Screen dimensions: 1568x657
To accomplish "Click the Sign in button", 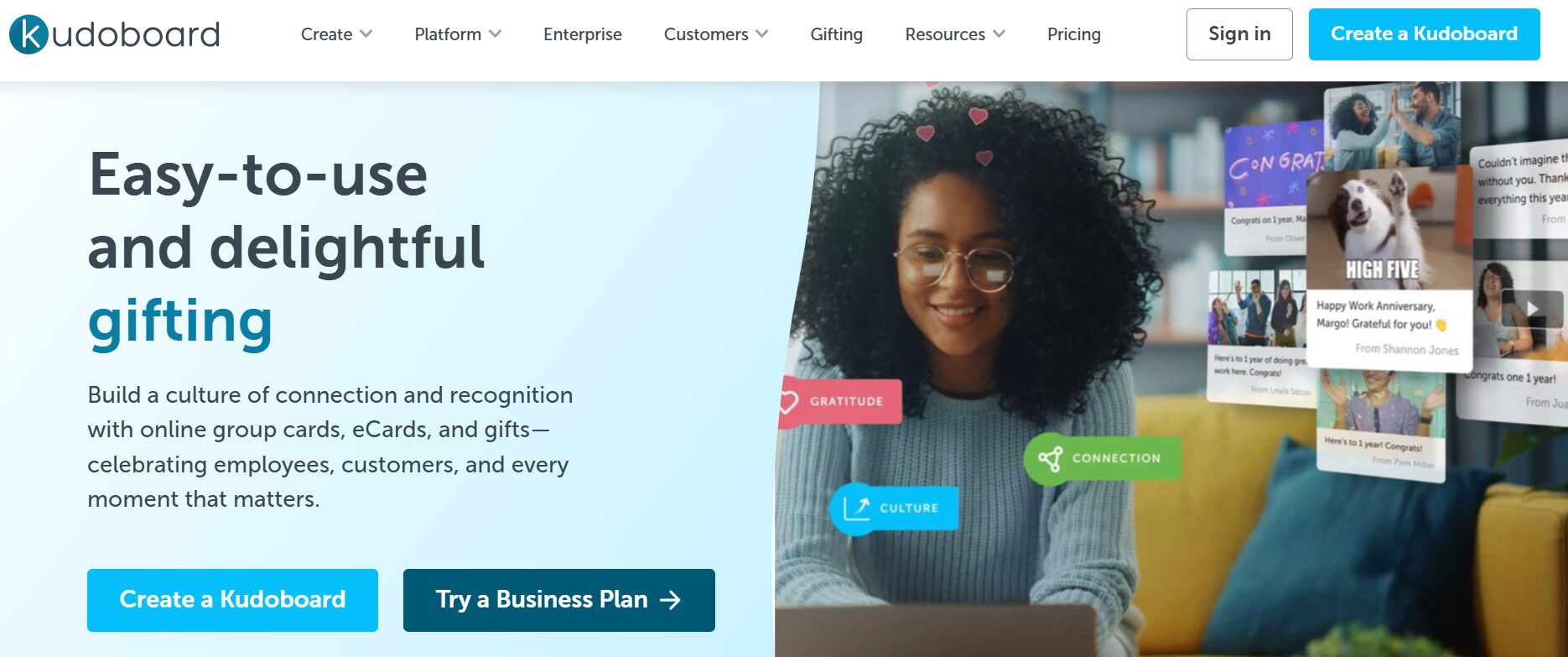I will pyautogui.click(x=1239, y=34).
